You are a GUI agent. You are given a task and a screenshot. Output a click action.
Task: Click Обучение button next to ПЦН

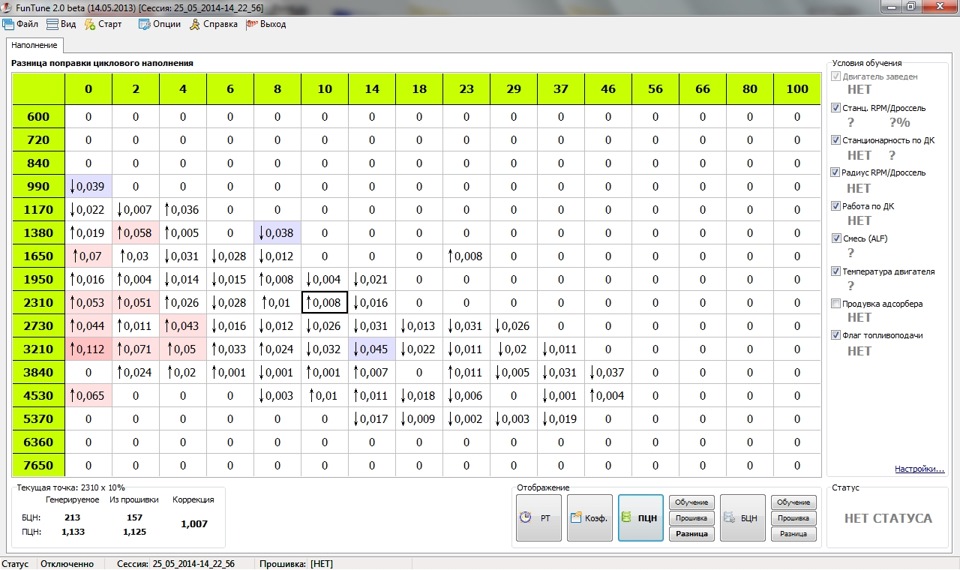pyautogui.click(x=692, y=502)
